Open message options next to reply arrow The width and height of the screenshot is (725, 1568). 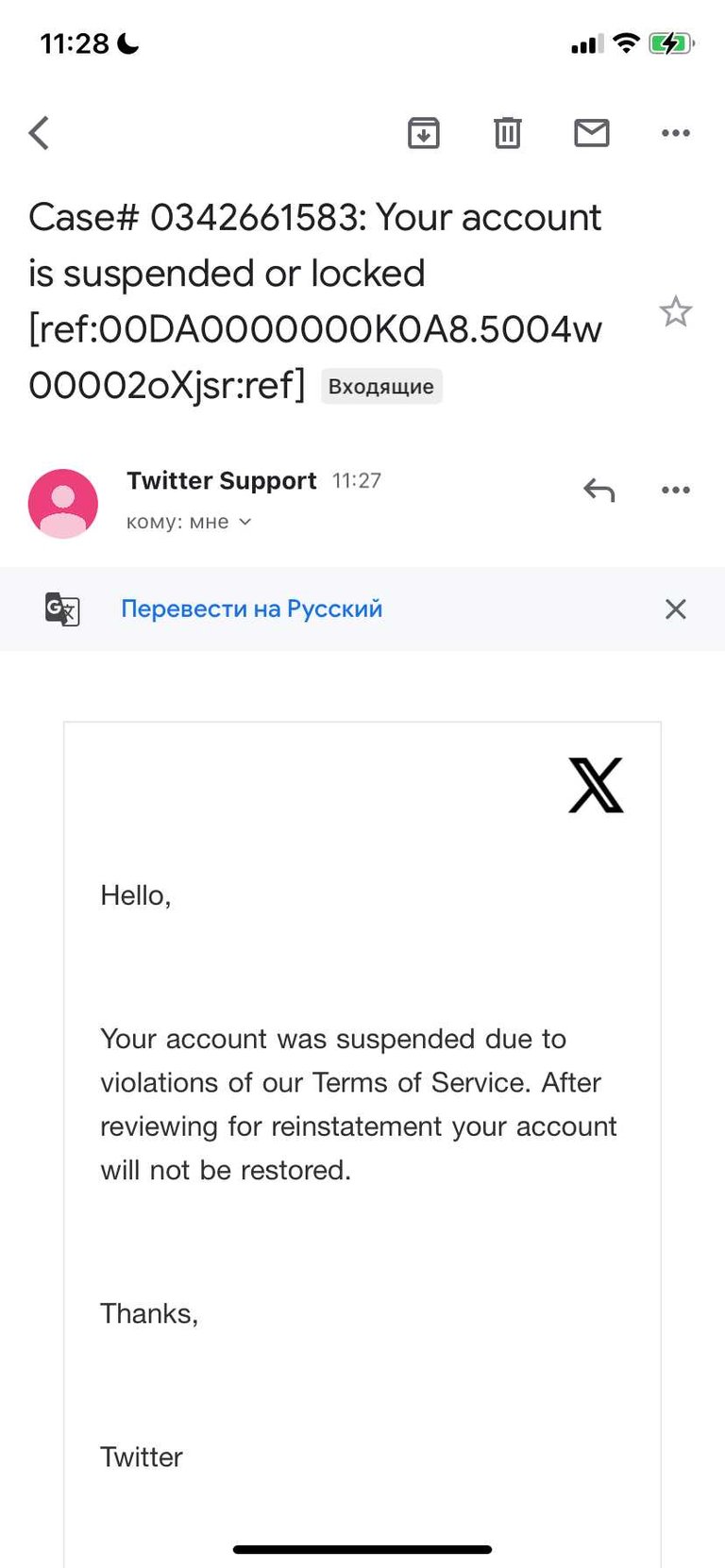pyautogui.click(x=676, y=490)
